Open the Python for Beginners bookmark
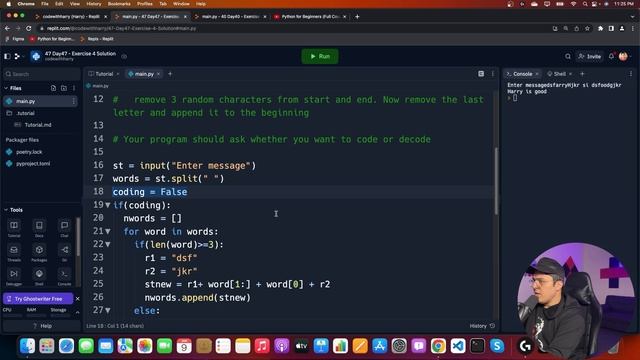The image size is (640, 360). (52, 39)
